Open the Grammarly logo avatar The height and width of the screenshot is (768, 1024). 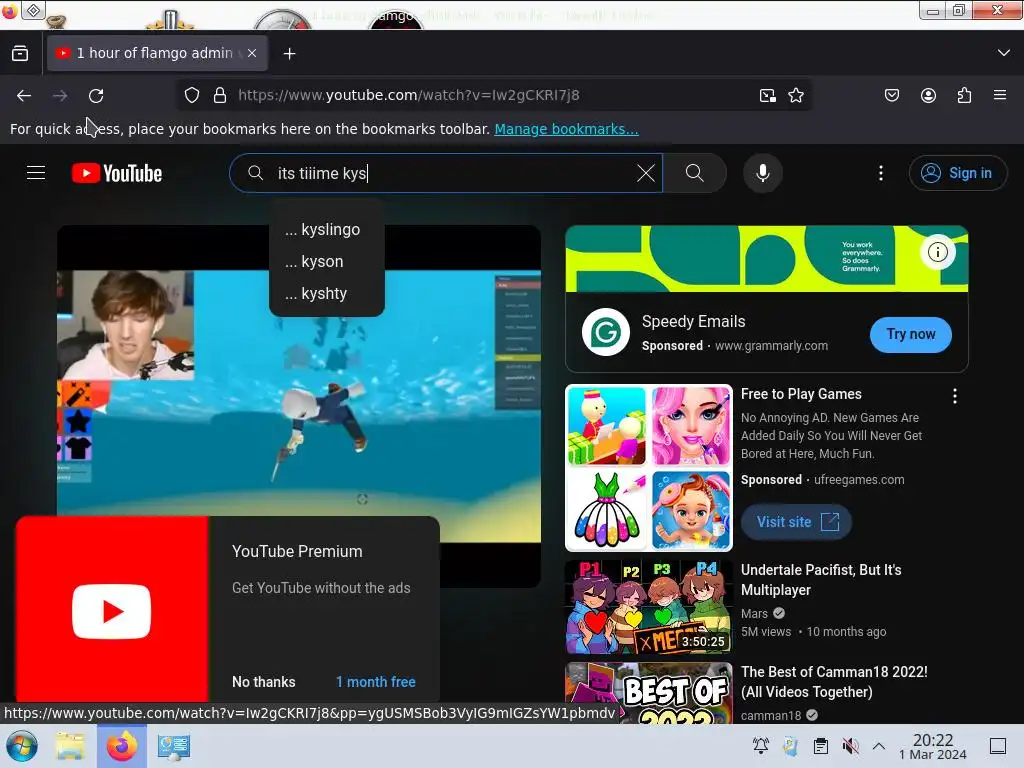pos(605,332)
